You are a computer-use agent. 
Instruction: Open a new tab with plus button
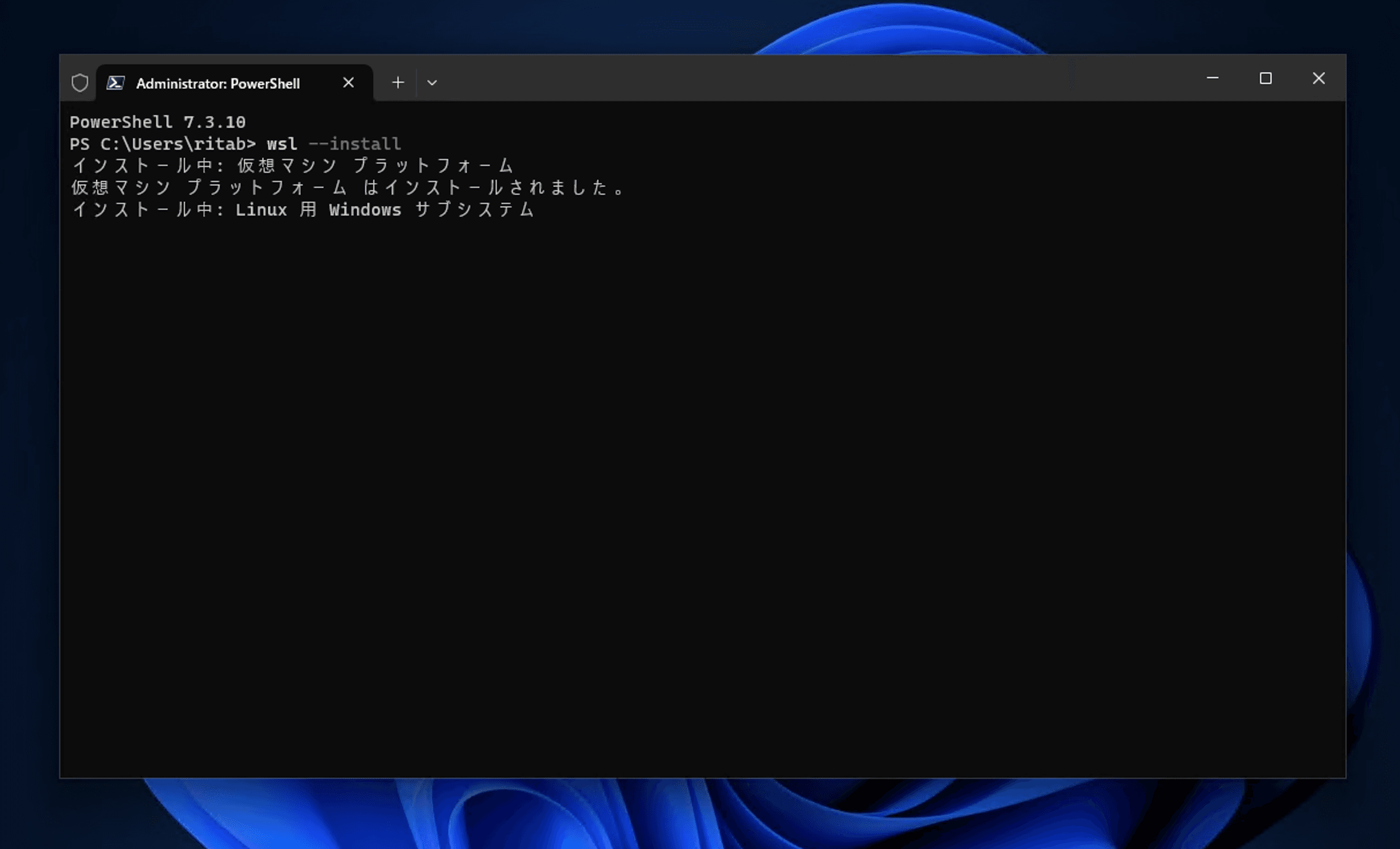pos(398,83)
